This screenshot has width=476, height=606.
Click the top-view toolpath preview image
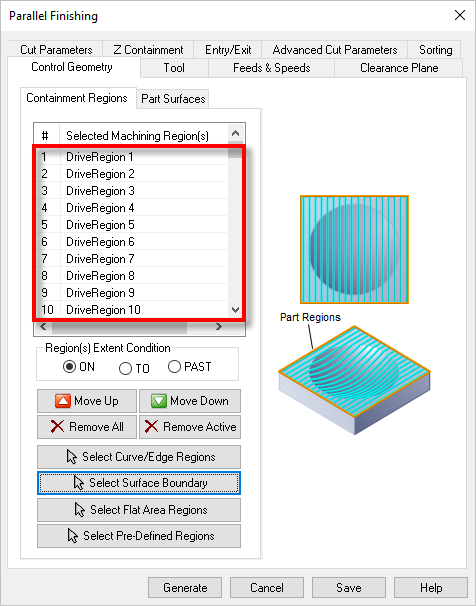(x=354, y=250)
